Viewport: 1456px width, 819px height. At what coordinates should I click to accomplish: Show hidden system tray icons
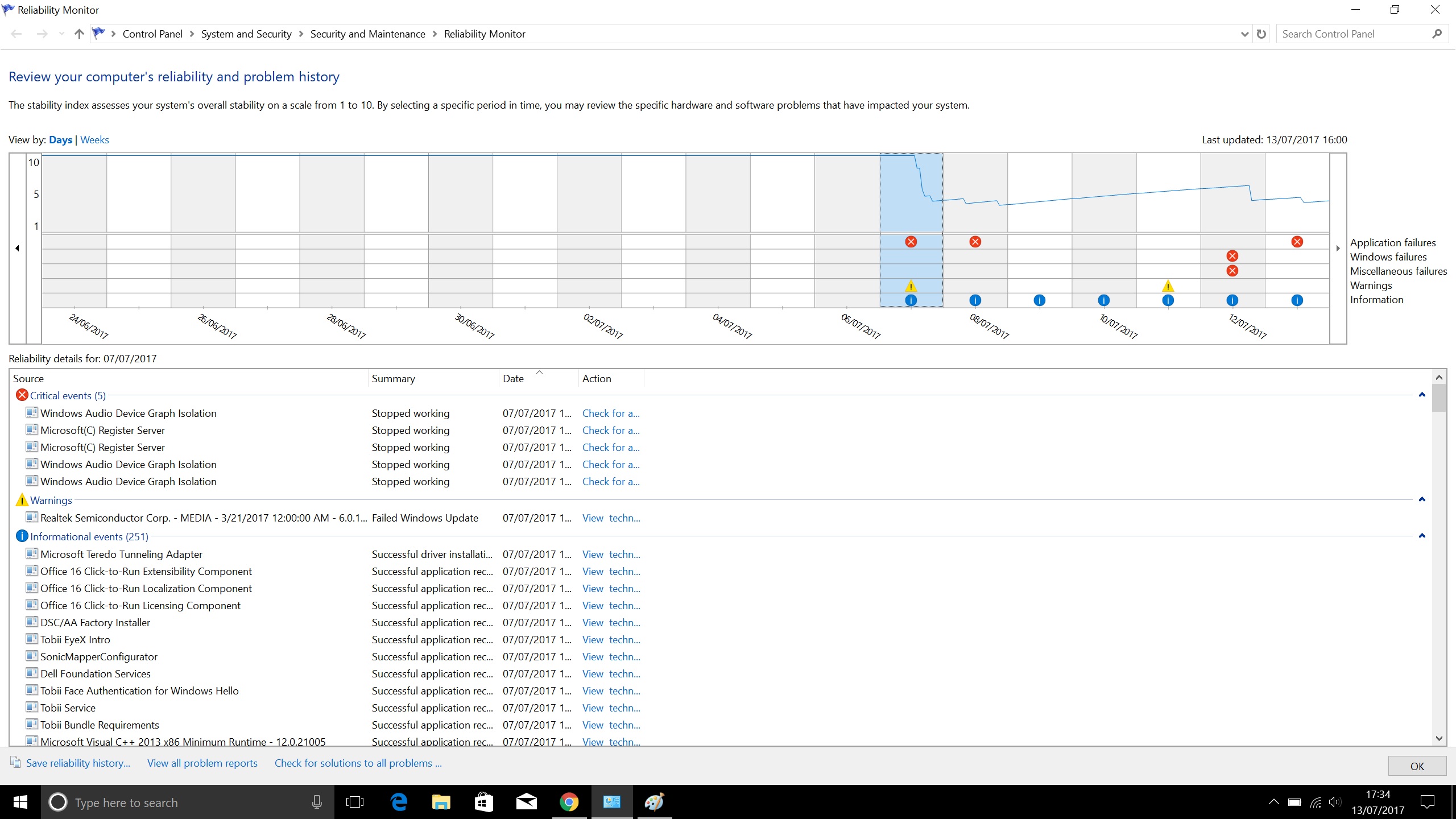[1273, 803]
